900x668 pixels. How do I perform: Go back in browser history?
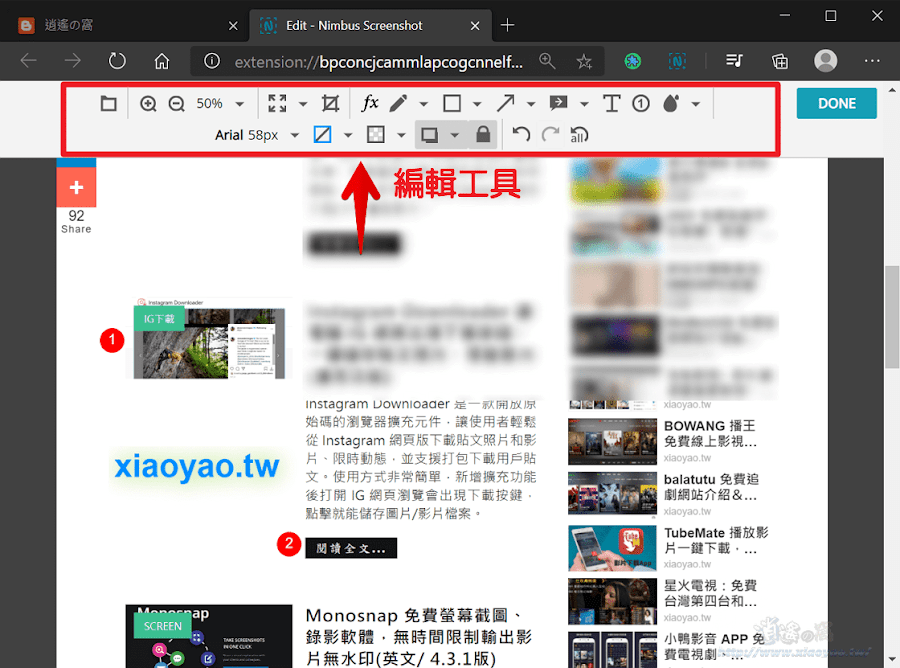tap(28, 61)
